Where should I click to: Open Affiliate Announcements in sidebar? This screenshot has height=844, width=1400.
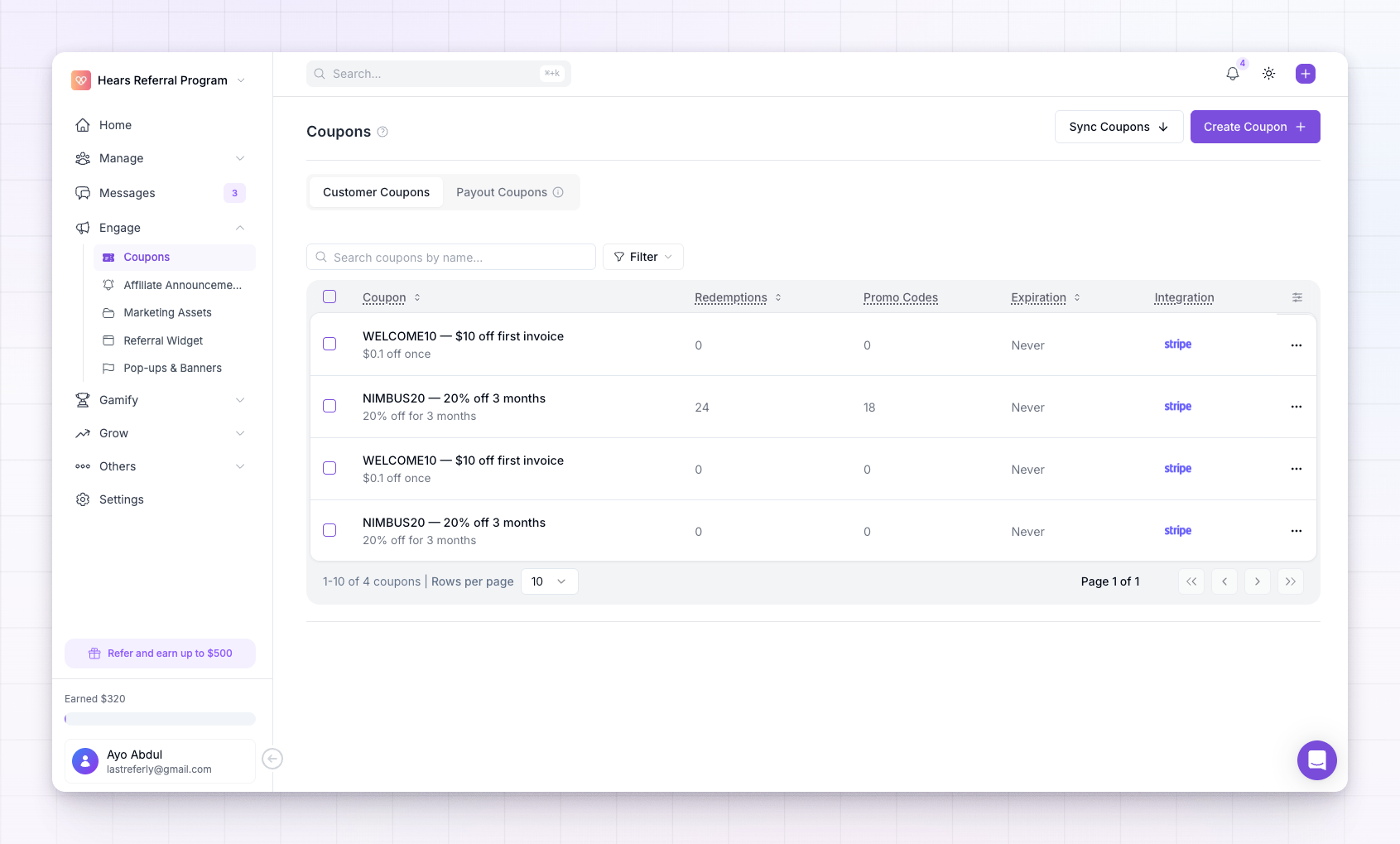[175, 285]
